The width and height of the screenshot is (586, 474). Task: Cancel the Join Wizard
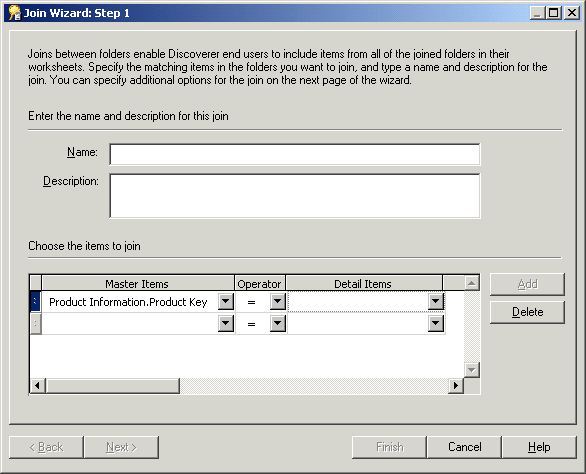click(x=464, y=447)
